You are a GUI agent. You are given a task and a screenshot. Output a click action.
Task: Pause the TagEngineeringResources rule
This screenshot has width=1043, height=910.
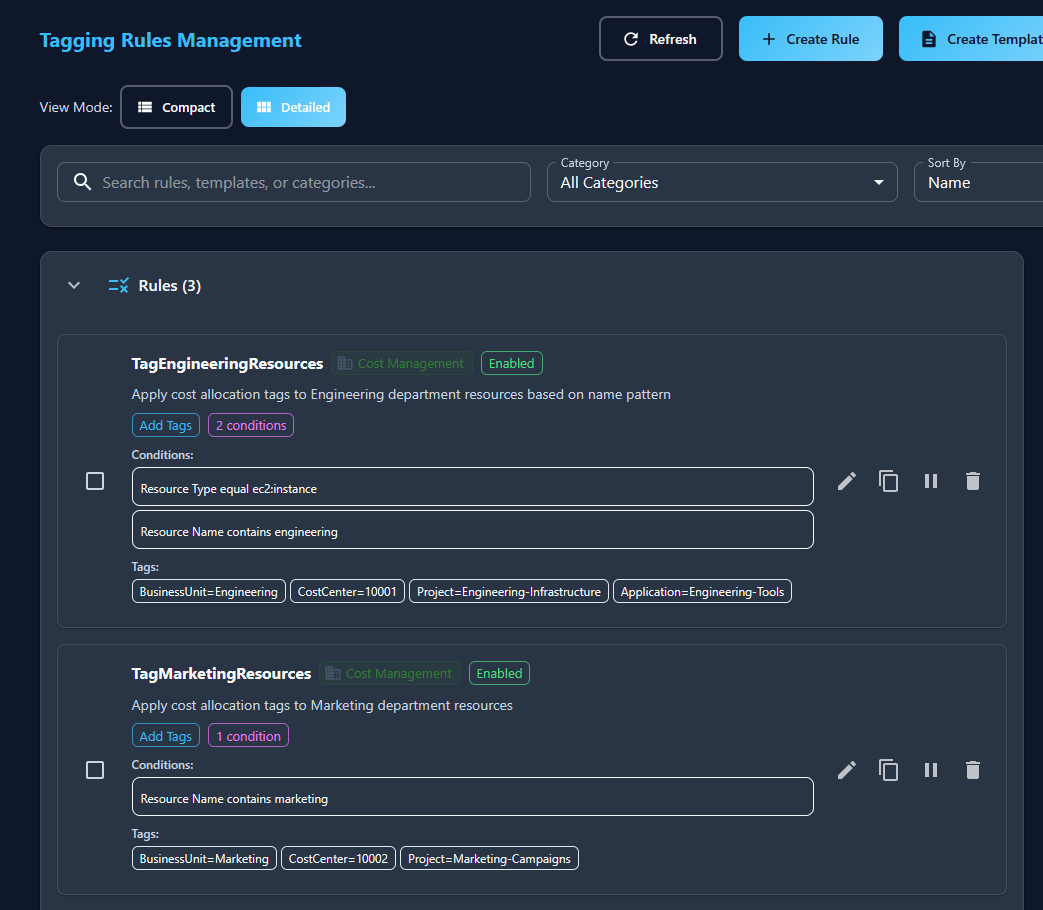(930, 481)
